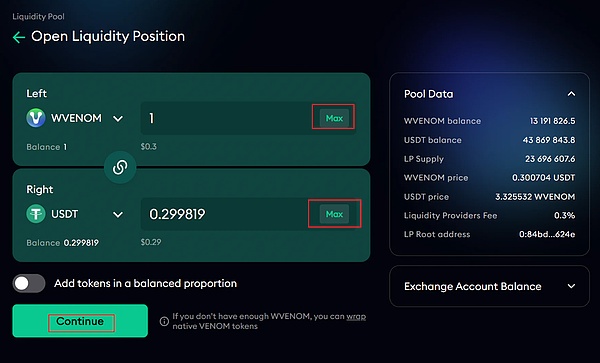
Task: Click the Left amount input showing 1
Action: pyautogui.click(x=226, y=118)
